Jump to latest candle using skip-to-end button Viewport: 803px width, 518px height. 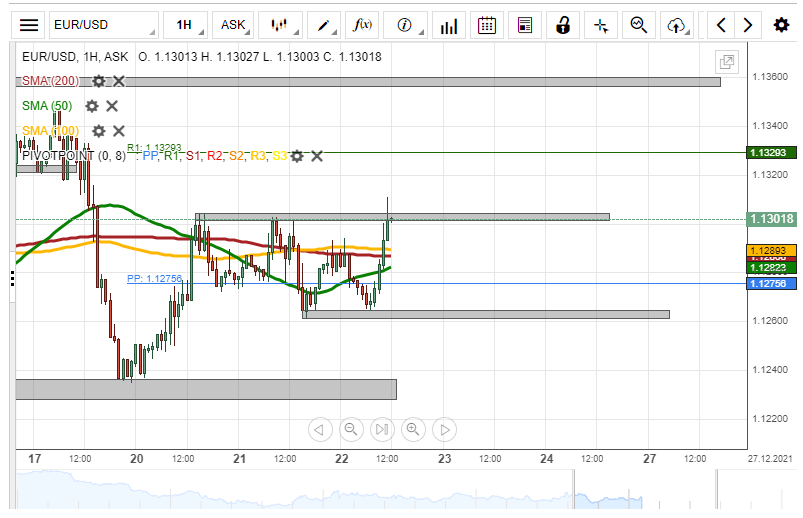[382, 430]
